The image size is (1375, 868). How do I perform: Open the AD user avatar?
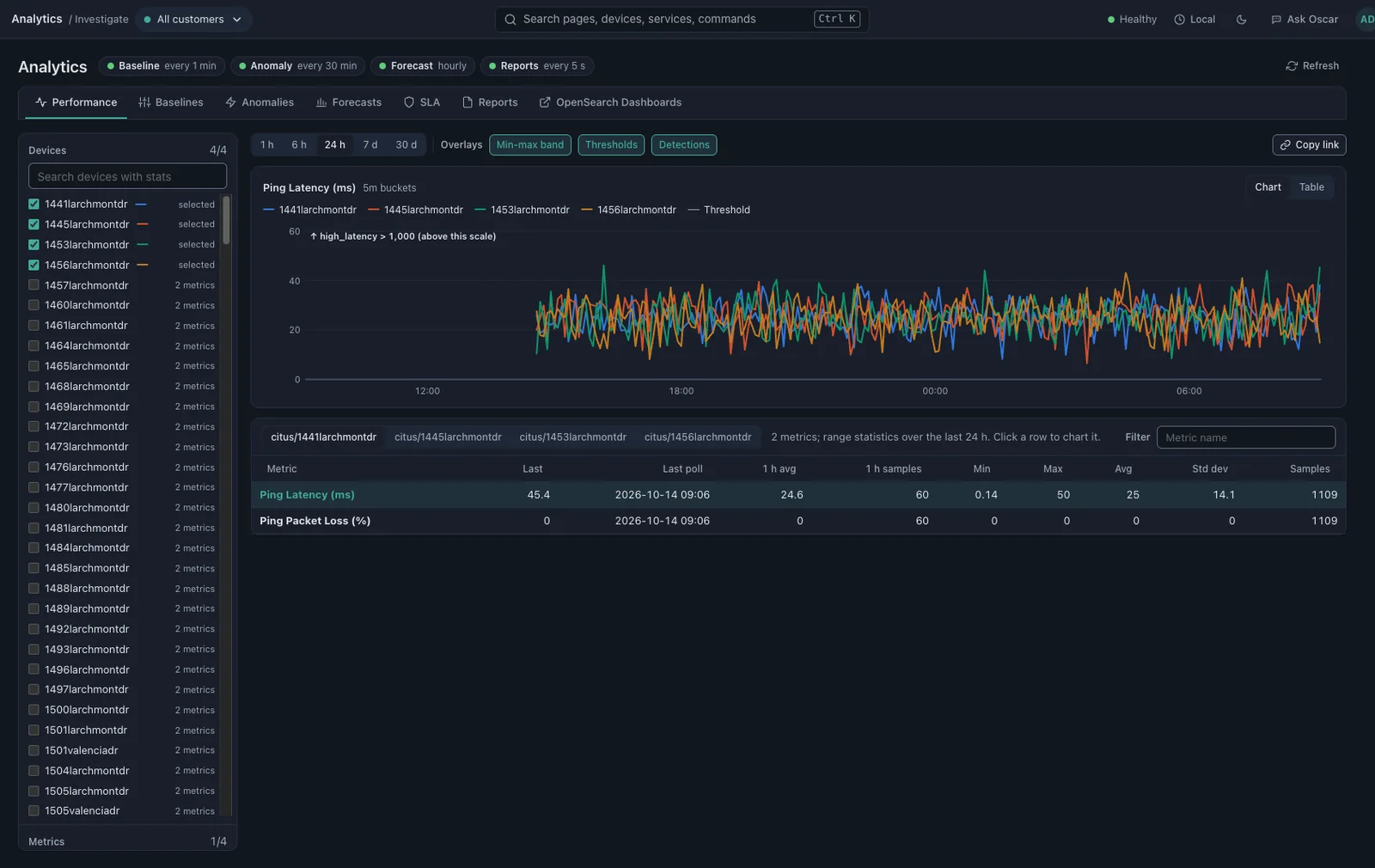pos(1366,19)
